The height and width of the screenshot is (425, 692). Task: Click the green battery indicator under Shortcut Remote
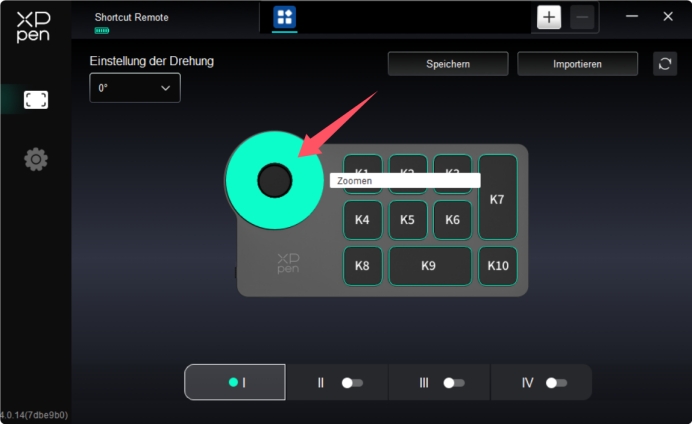102,31
